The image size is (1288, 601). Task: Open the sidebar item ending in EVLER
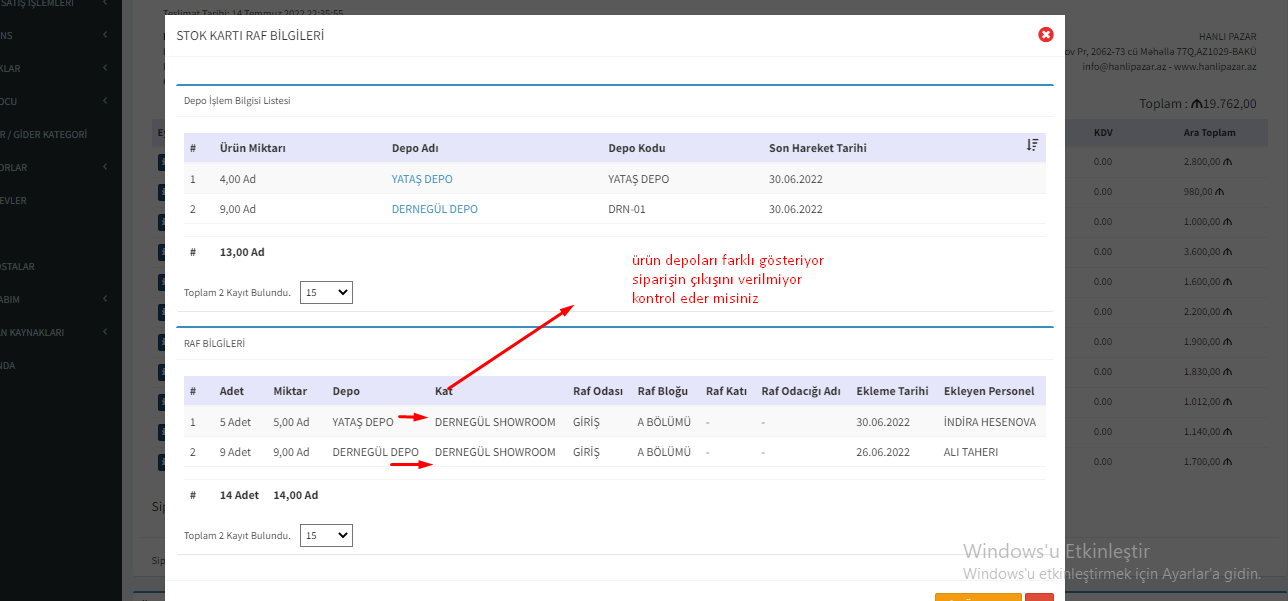click(x=14, y=200)
